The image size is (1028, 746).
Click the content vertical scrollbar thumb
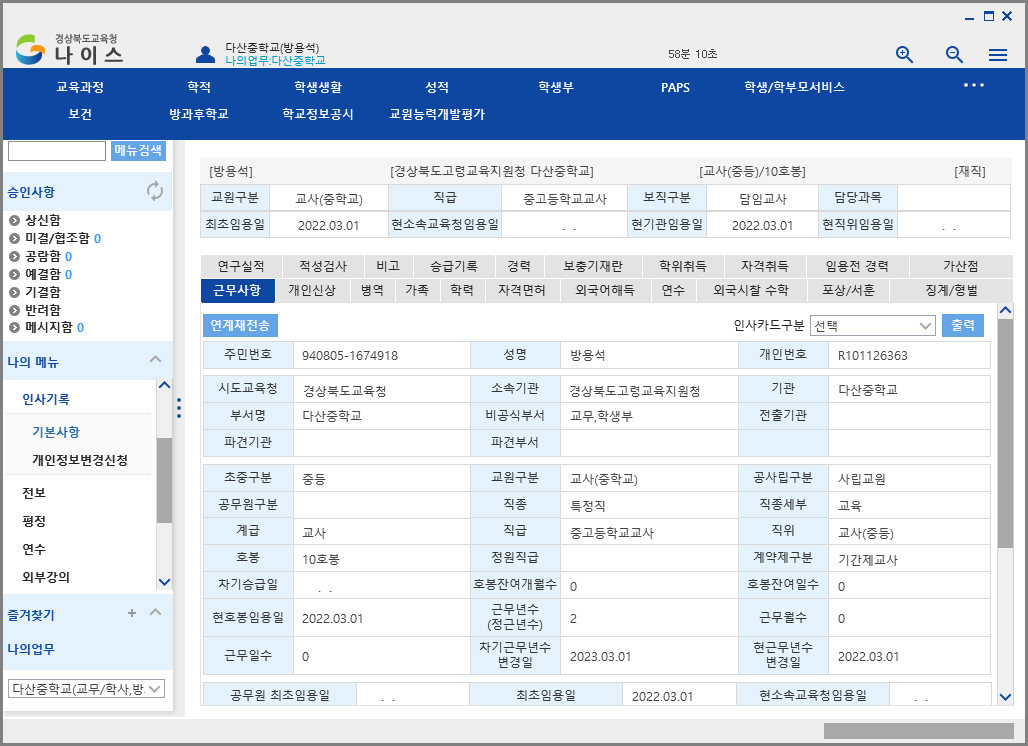(1005, 433)
